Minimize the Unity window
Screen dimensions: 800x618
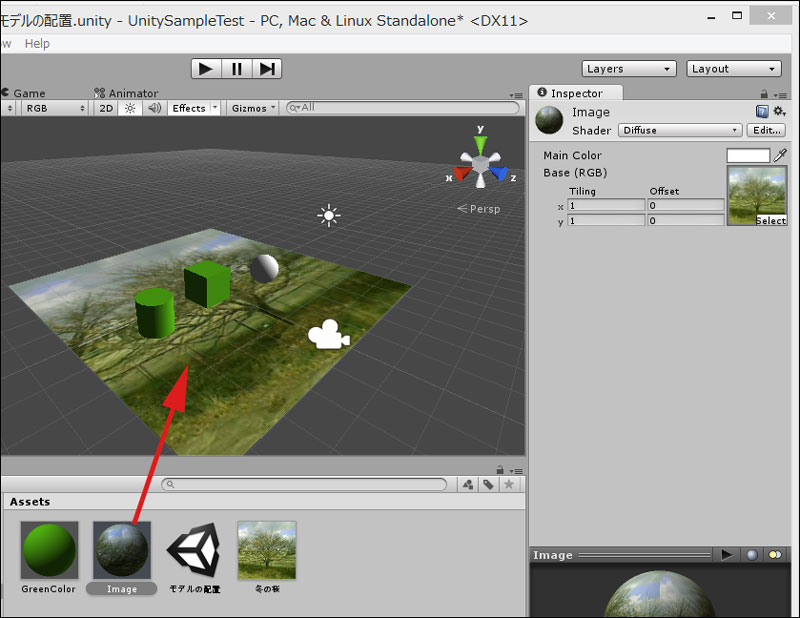pyautogui.click(x=711, y=17)
